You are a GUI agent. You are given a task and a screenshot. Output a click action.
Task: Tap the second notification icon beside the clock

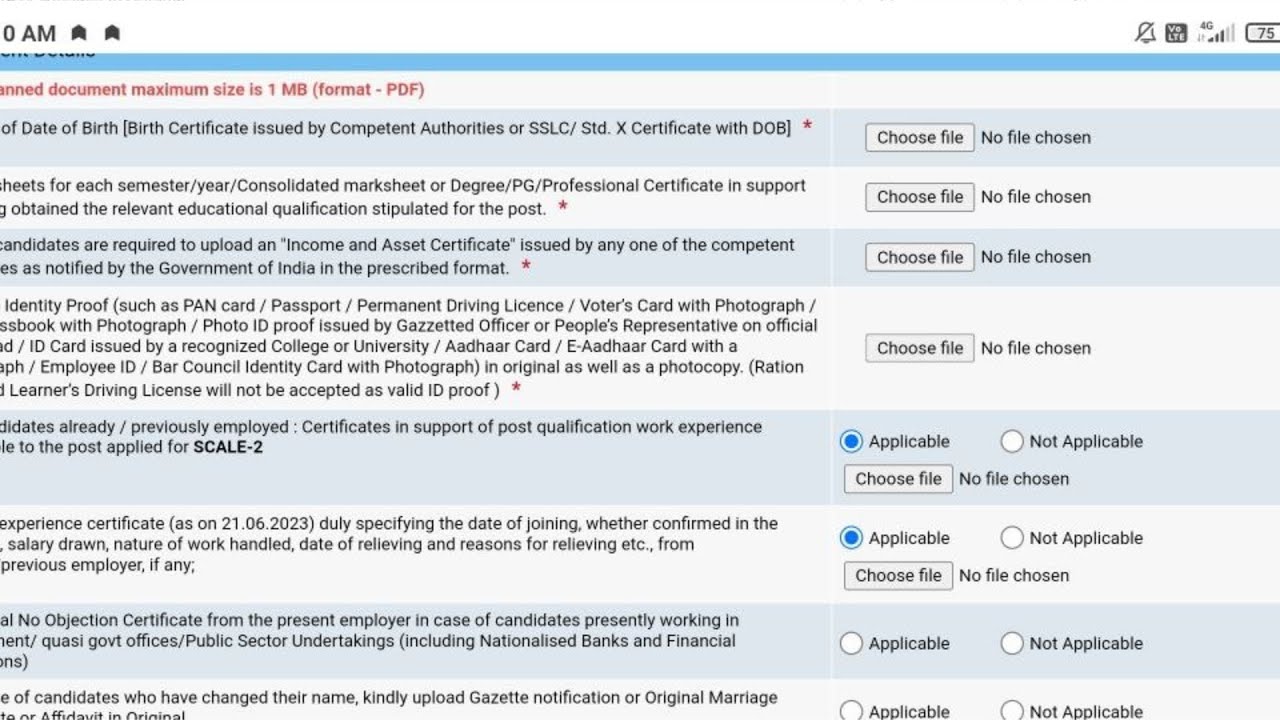pos(112,33)
